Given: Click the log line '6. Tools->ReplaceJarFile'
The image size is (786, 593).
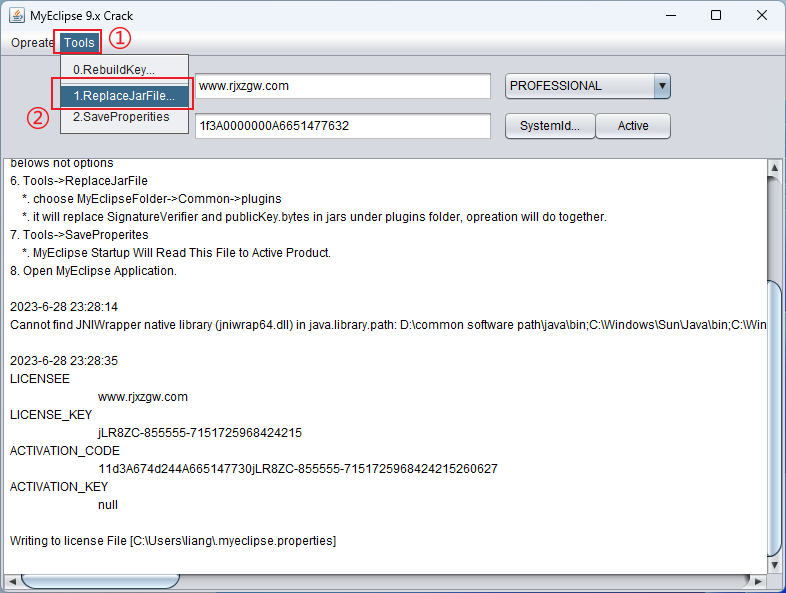Looking at the screenshot, I should click(79, 181).
